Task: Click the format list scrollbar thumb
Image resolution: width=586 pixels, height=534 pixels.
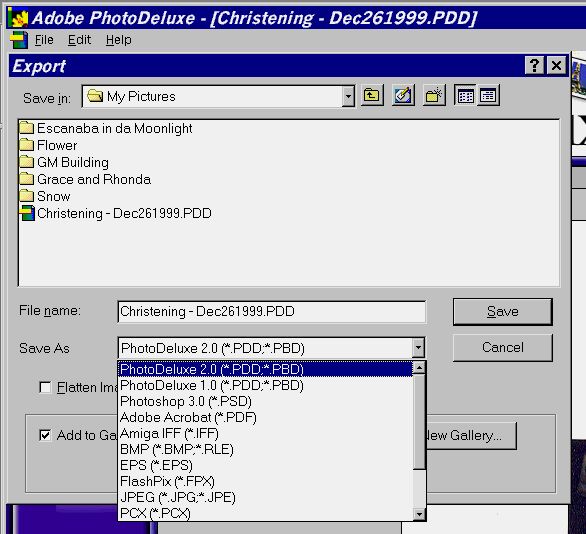Action: click(x=419, y=422)
